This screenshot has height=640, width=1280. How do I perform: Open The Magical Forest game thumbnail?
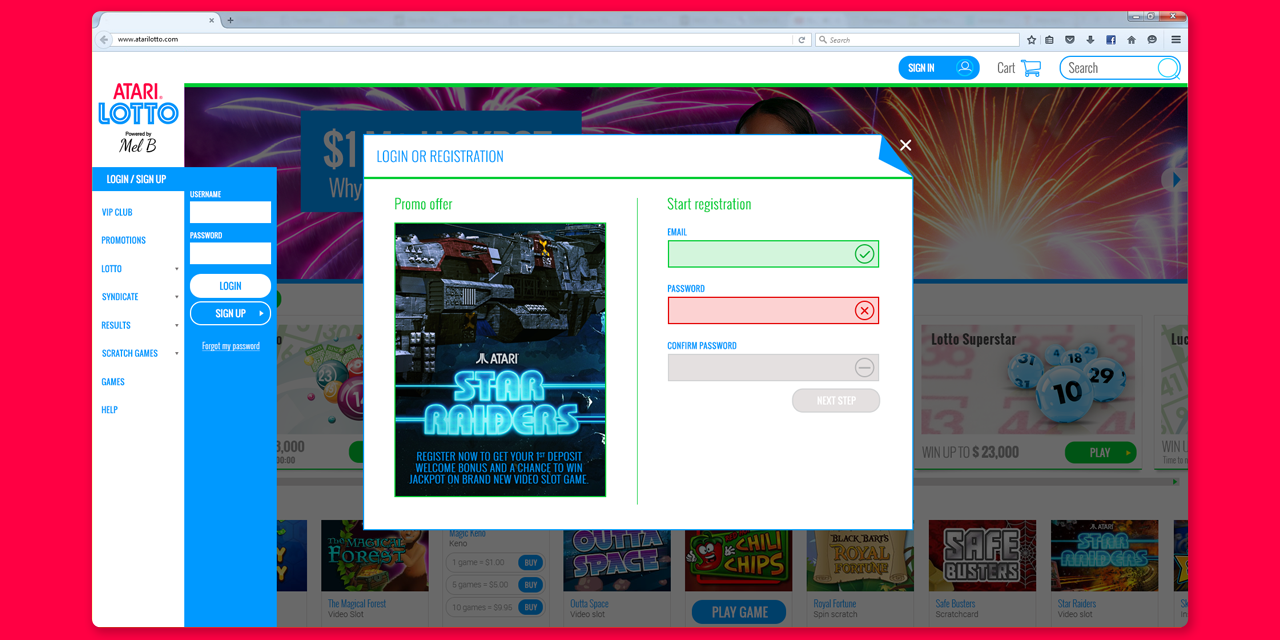tap(375, 556)
